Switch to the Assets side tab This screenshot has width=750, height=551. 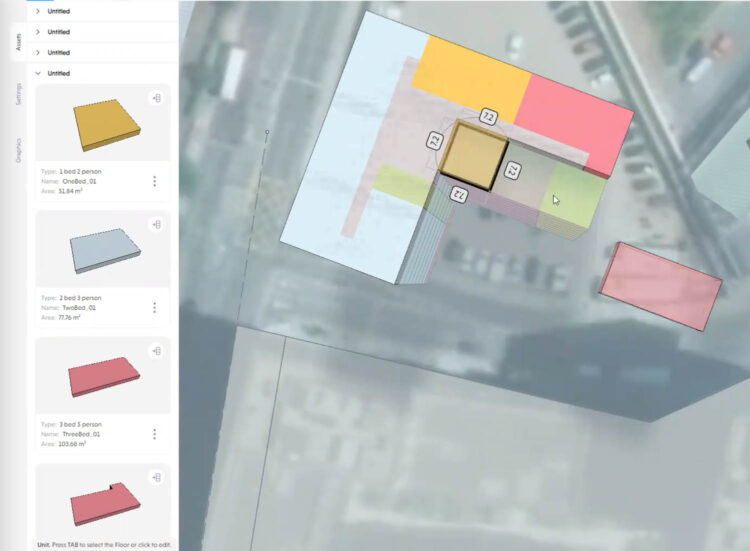click(19, 42)
